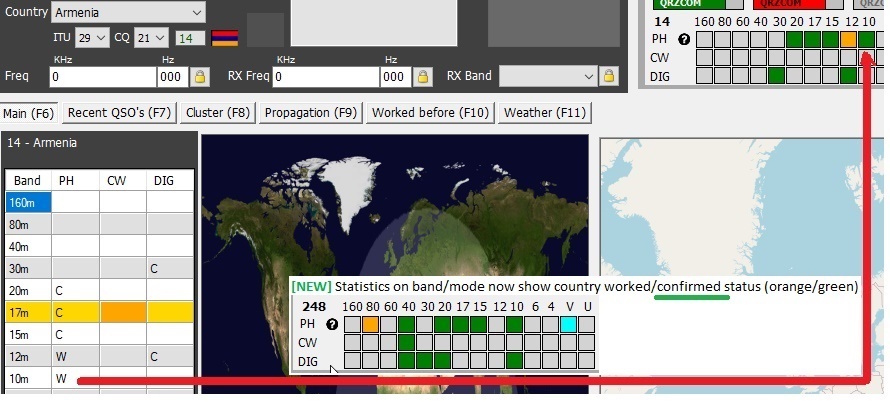Click the C in the 15m PH cell
The width and height of the screenshot is (890, 402).
(59, 335)
